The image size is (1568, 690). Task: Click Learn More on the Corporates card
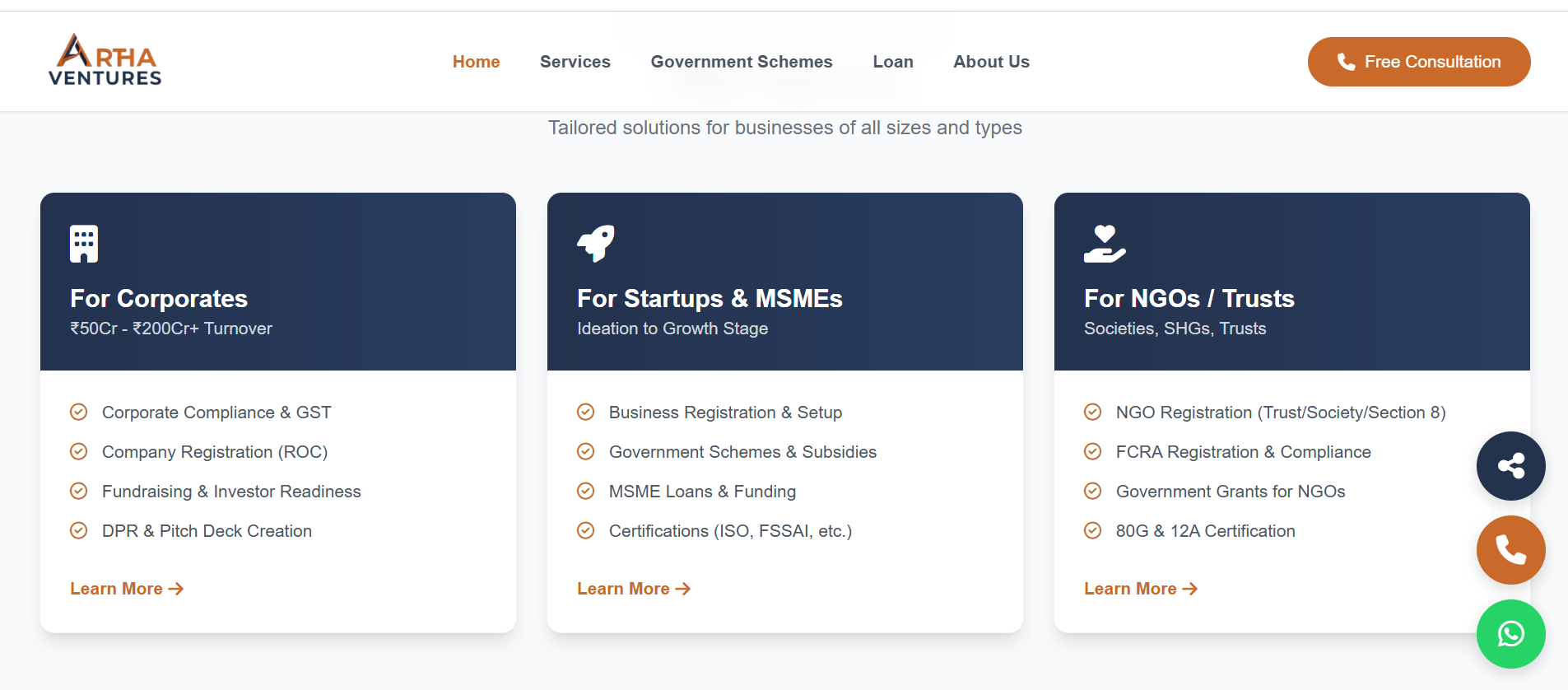[x=127, y=589]
